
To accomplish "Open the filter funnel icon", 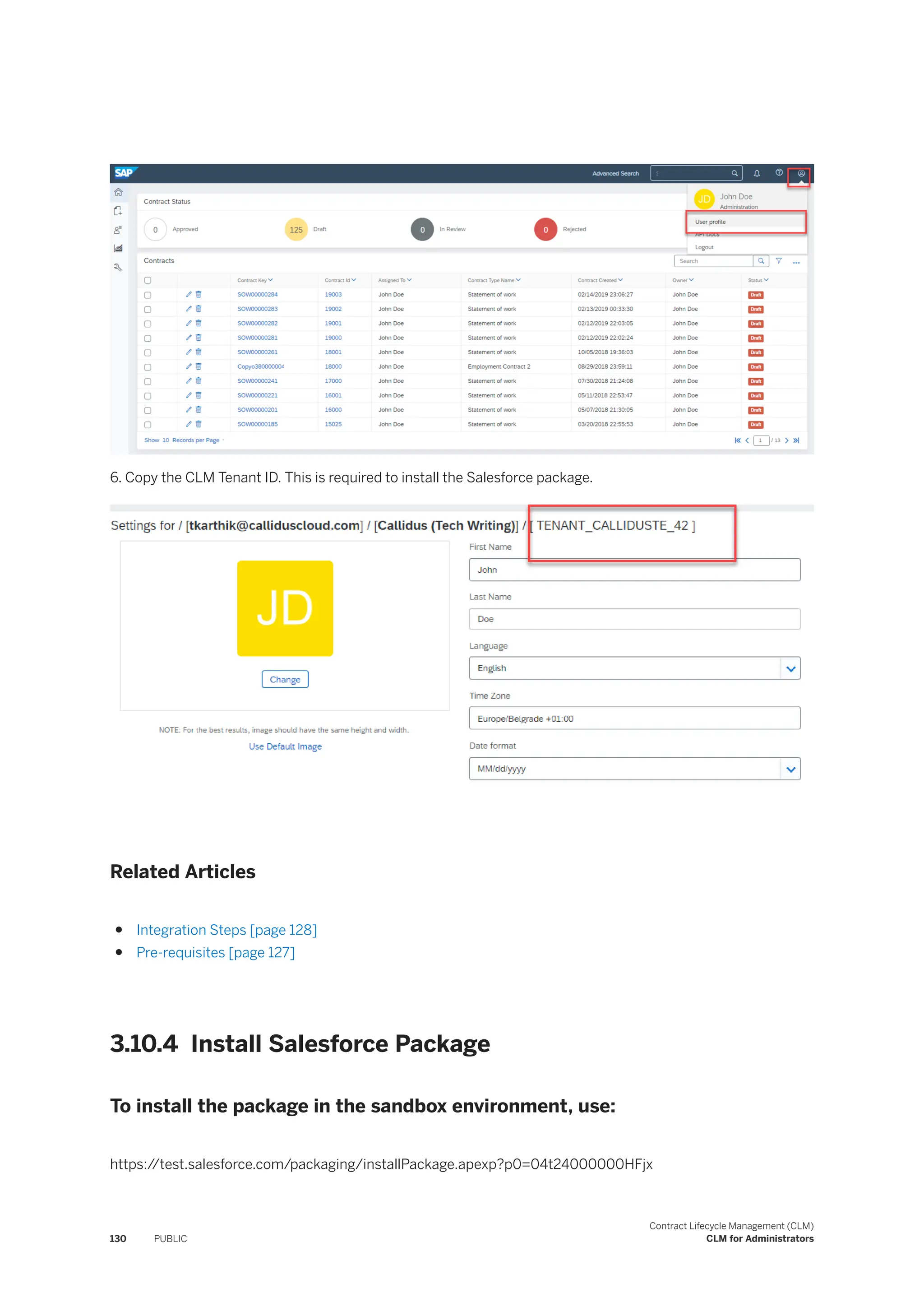I will (779, 261).
